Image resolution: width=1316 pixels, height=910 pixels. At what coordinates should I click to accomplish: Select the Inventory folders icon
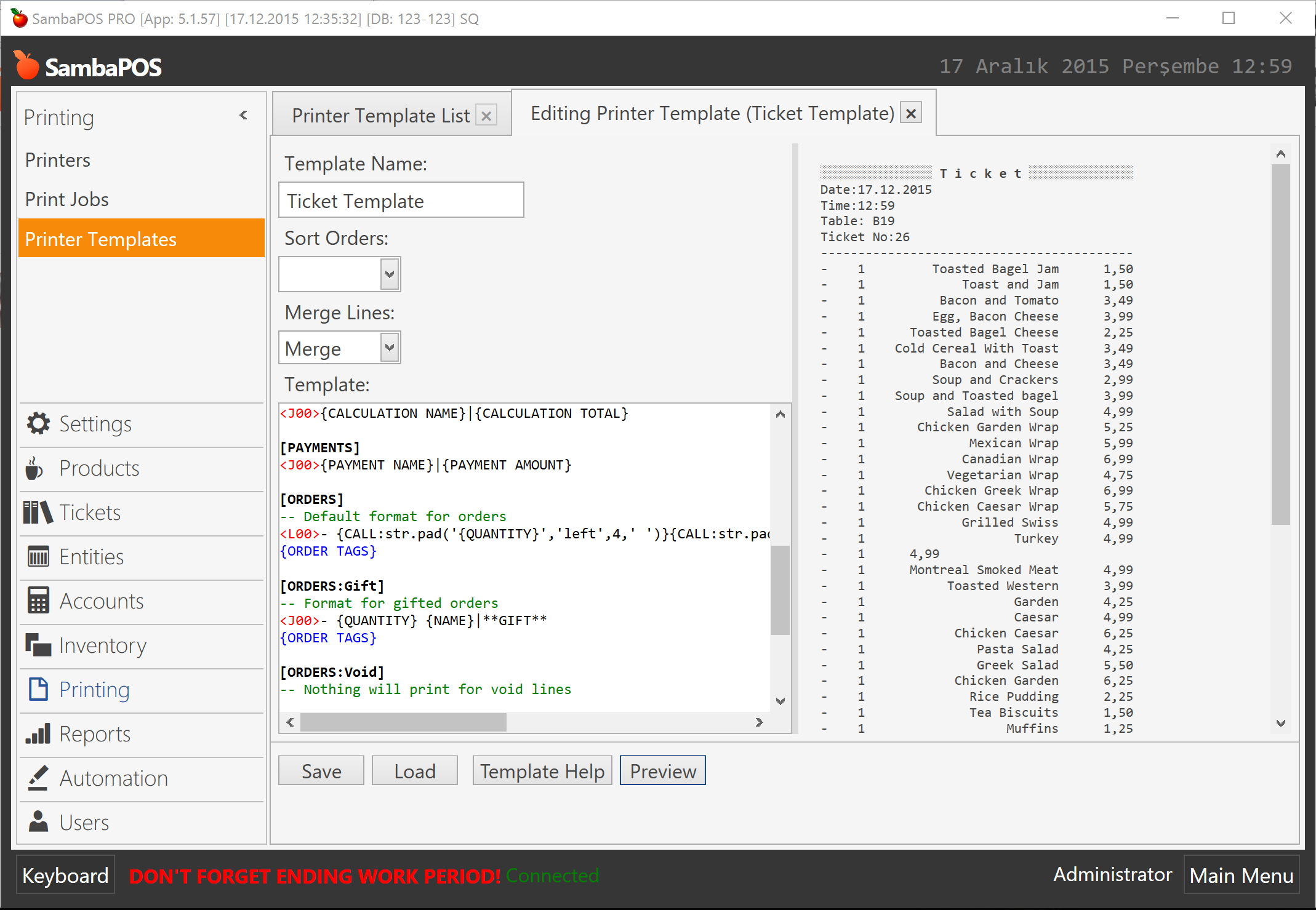tap(38, 645)
